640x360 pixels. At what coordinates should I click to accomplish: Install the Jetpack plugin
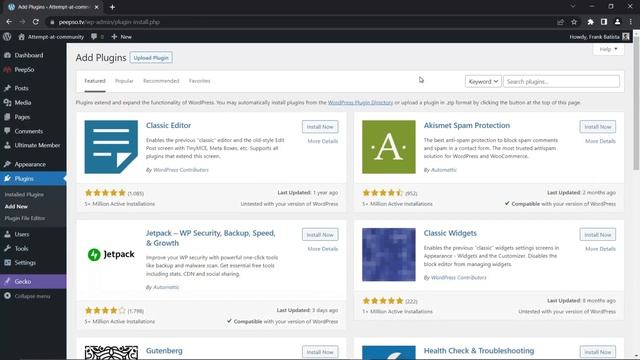[x=320, y=235]
